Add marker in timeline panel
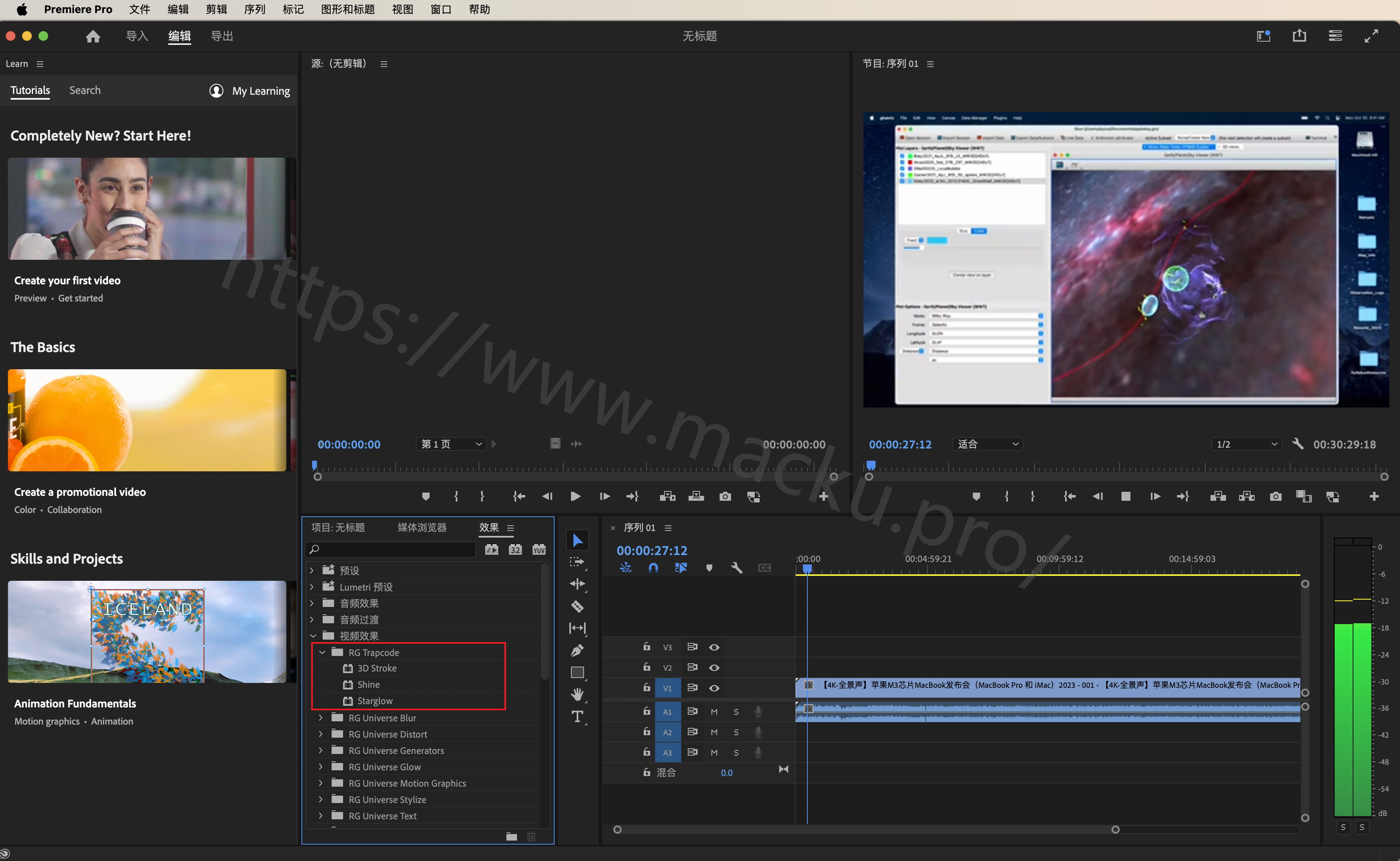 [709, 568]
